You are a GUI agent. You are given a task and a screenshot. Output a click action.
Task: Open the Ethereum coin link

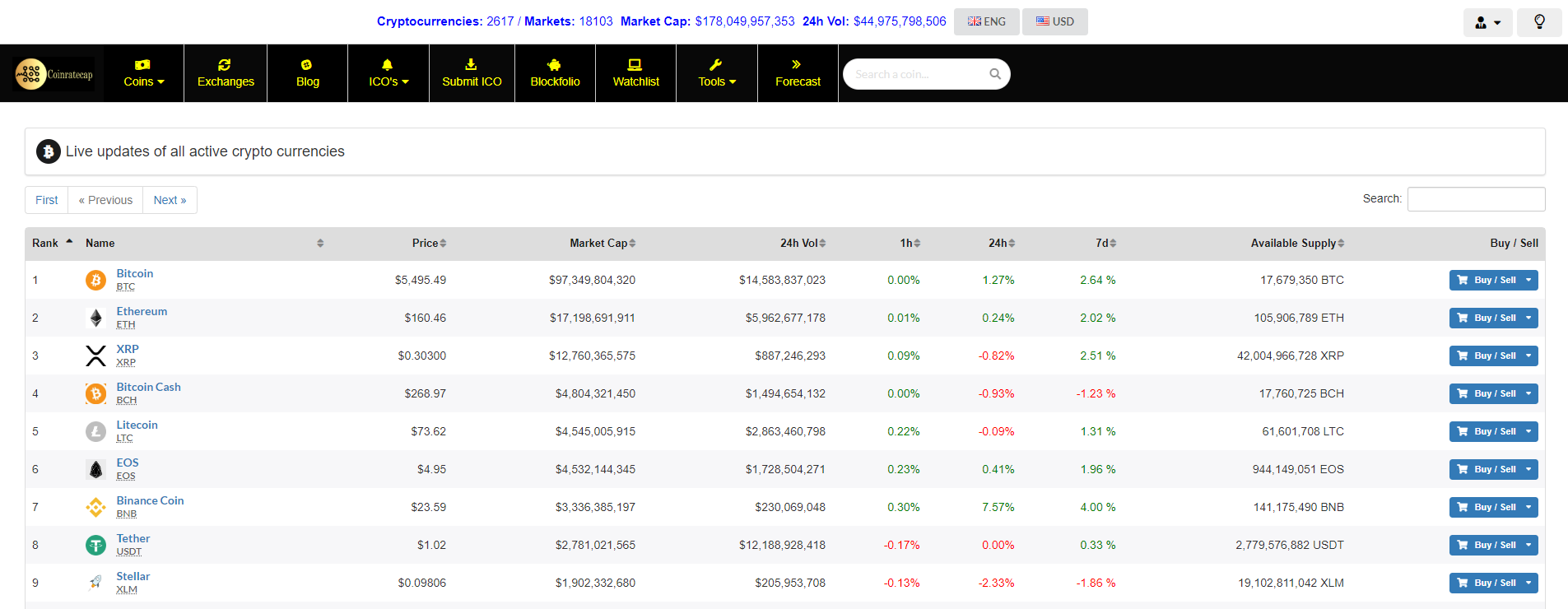pyautogui.click(x=142, y=311)
